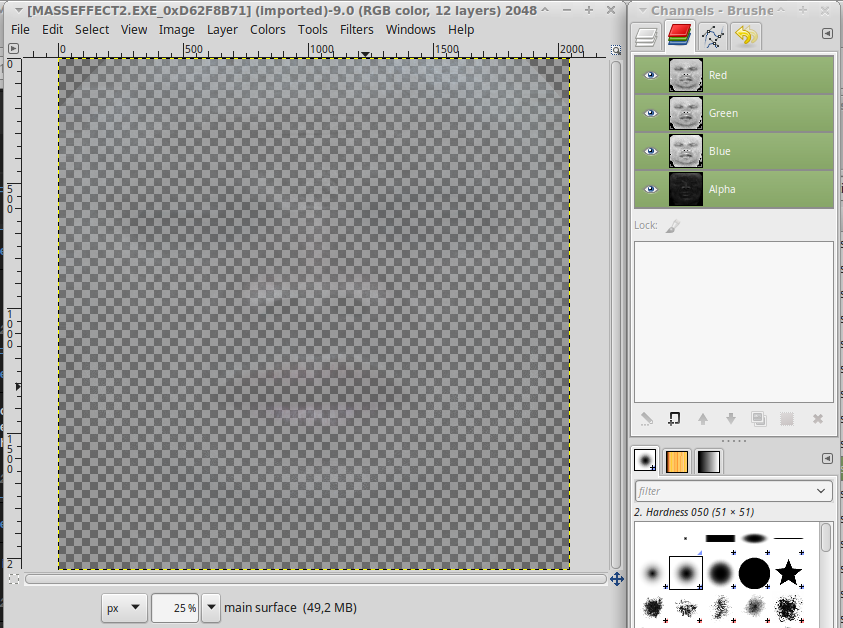Click the edit channel attributes icon
Viewport: 843px width, 628px height.
pos(647,419)
